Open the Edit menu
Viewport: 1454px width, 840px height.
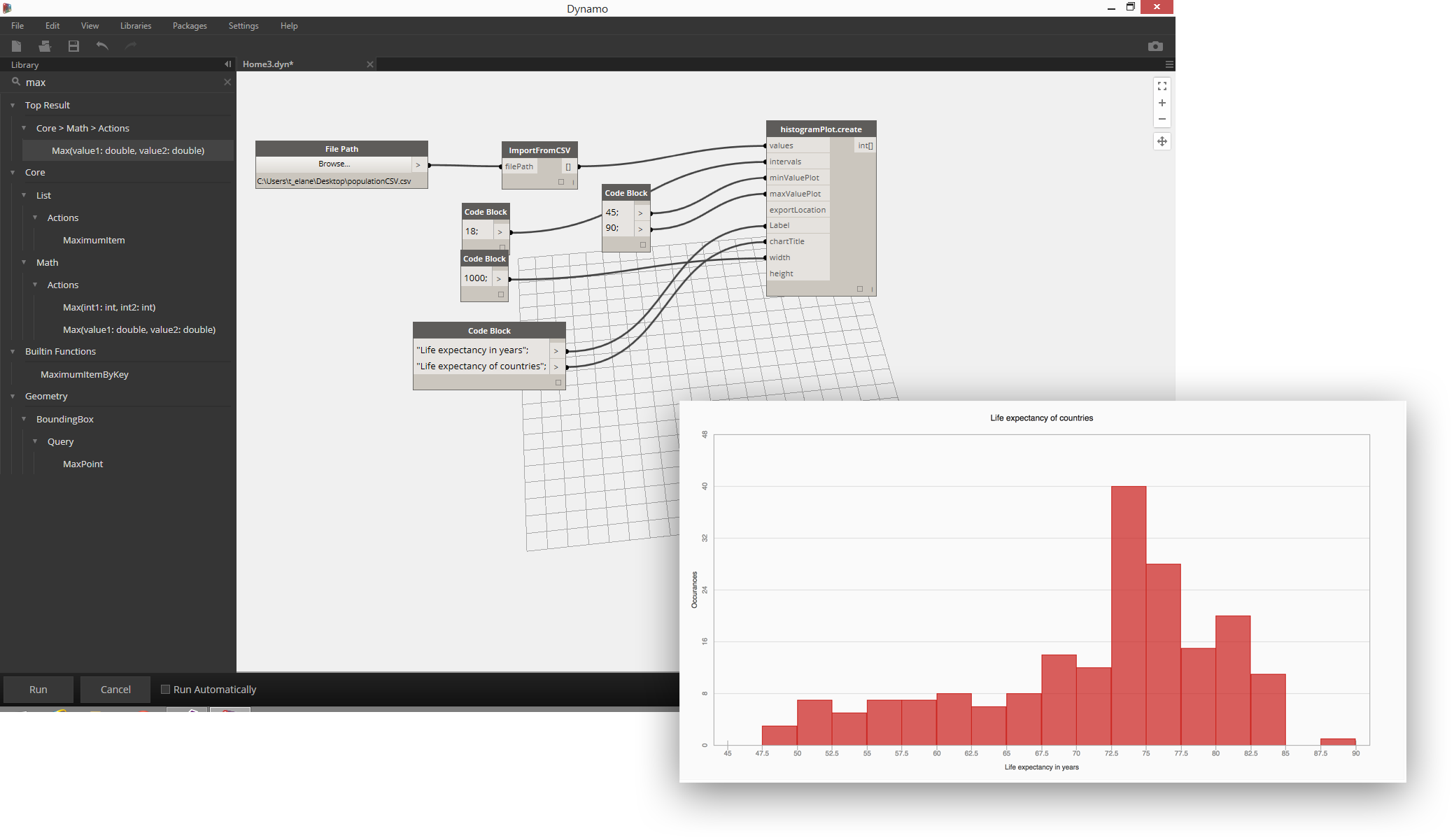52,26
